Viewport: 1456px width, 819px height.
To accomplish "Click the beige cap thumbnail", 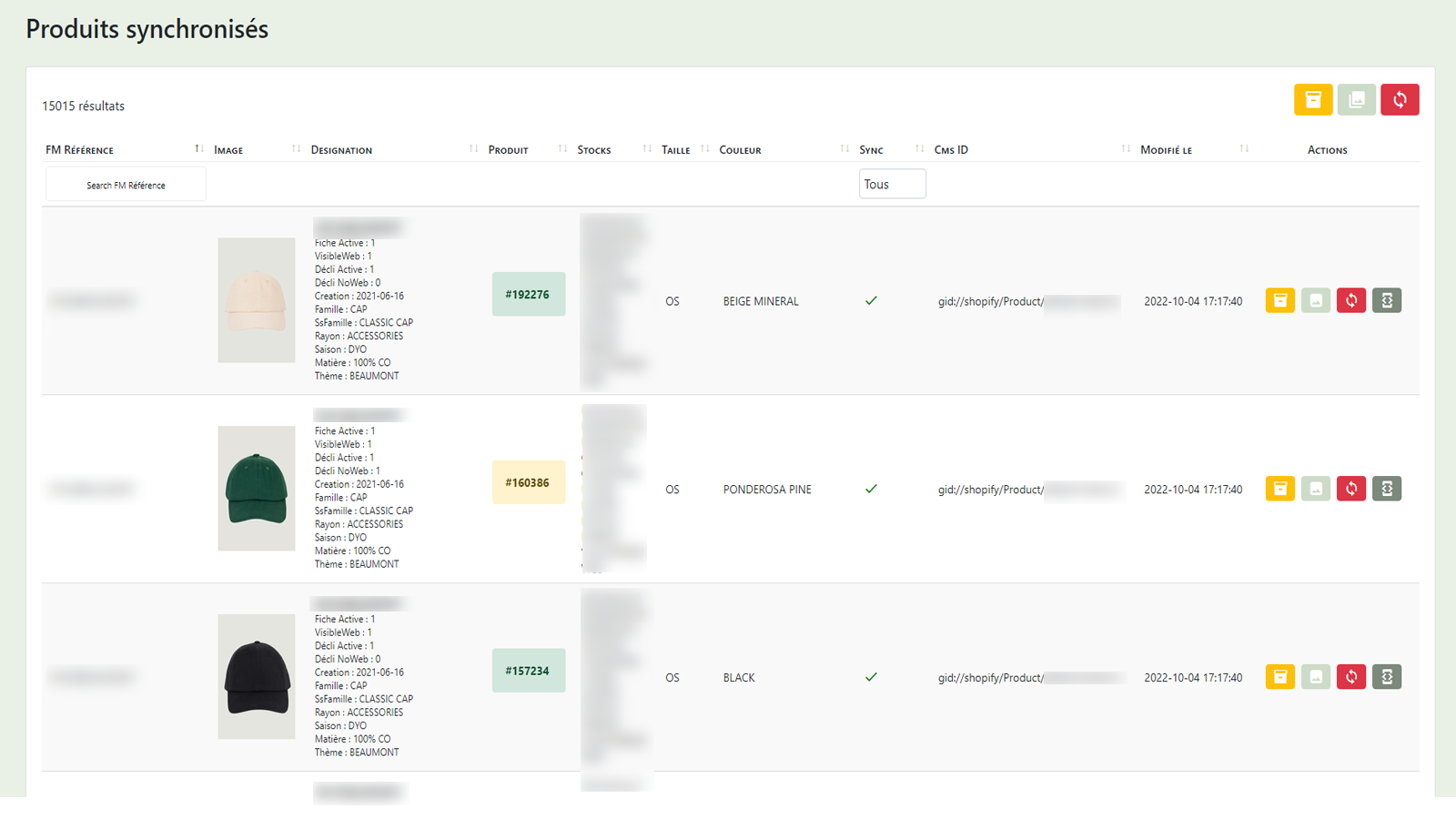I will (x=257, y=300).
